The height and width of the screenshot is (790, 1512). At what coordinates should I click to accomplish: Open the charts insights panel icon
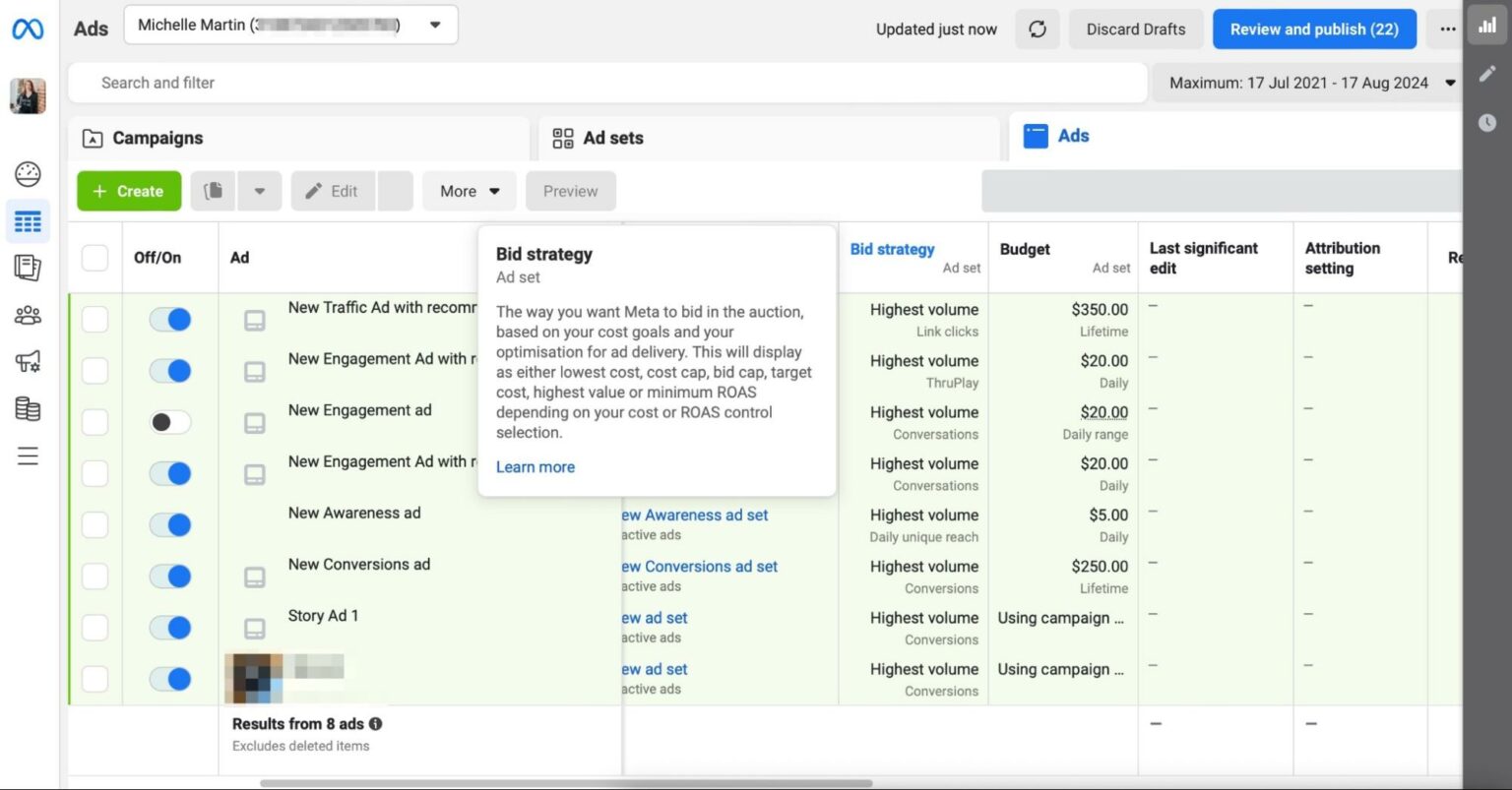1487,26
